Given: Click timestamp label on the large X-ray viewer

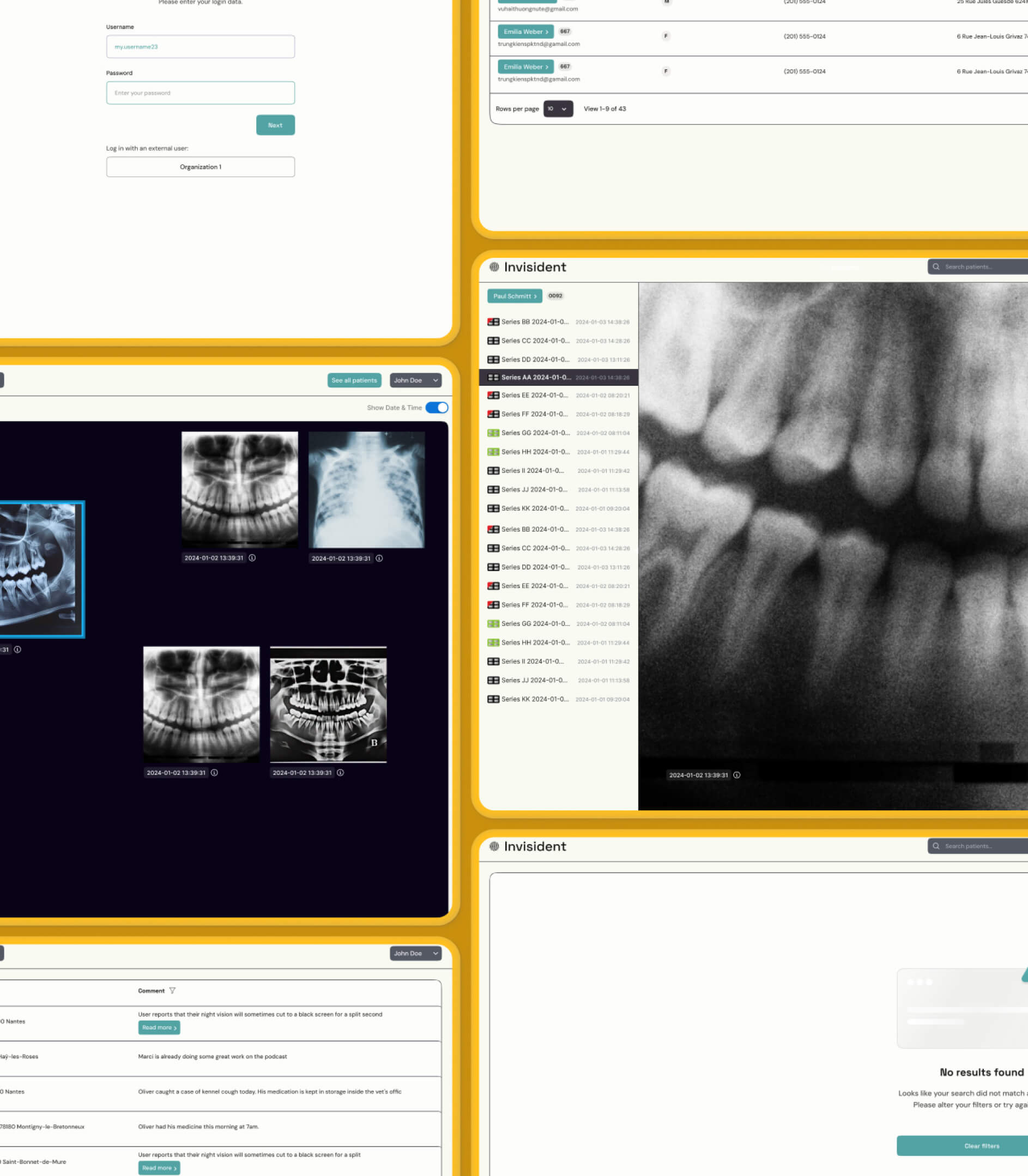Looking at the screenshot, I should (699, 775).
